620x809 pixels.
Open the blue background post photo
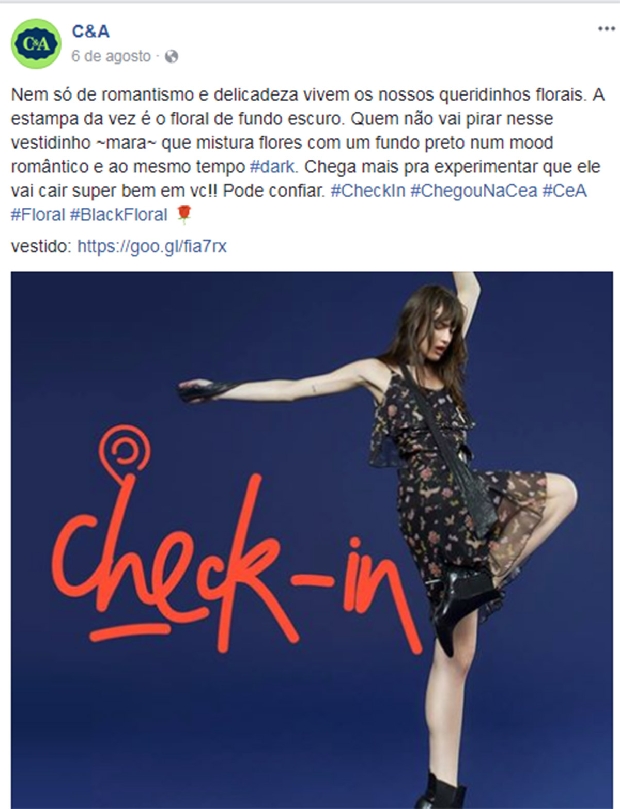tap(312, 540)
